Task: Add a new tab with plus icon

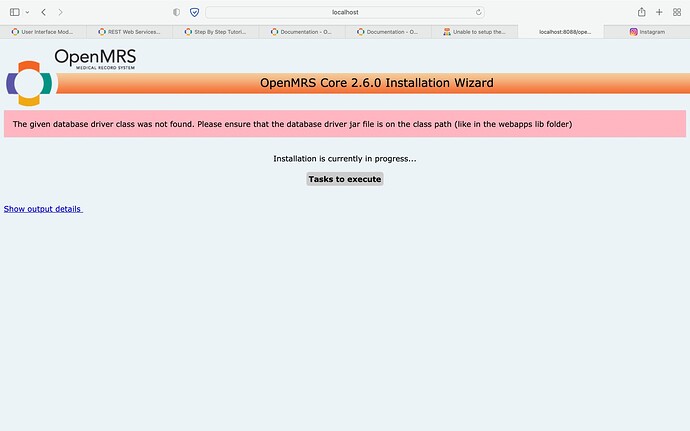Action: coord(659,12)
